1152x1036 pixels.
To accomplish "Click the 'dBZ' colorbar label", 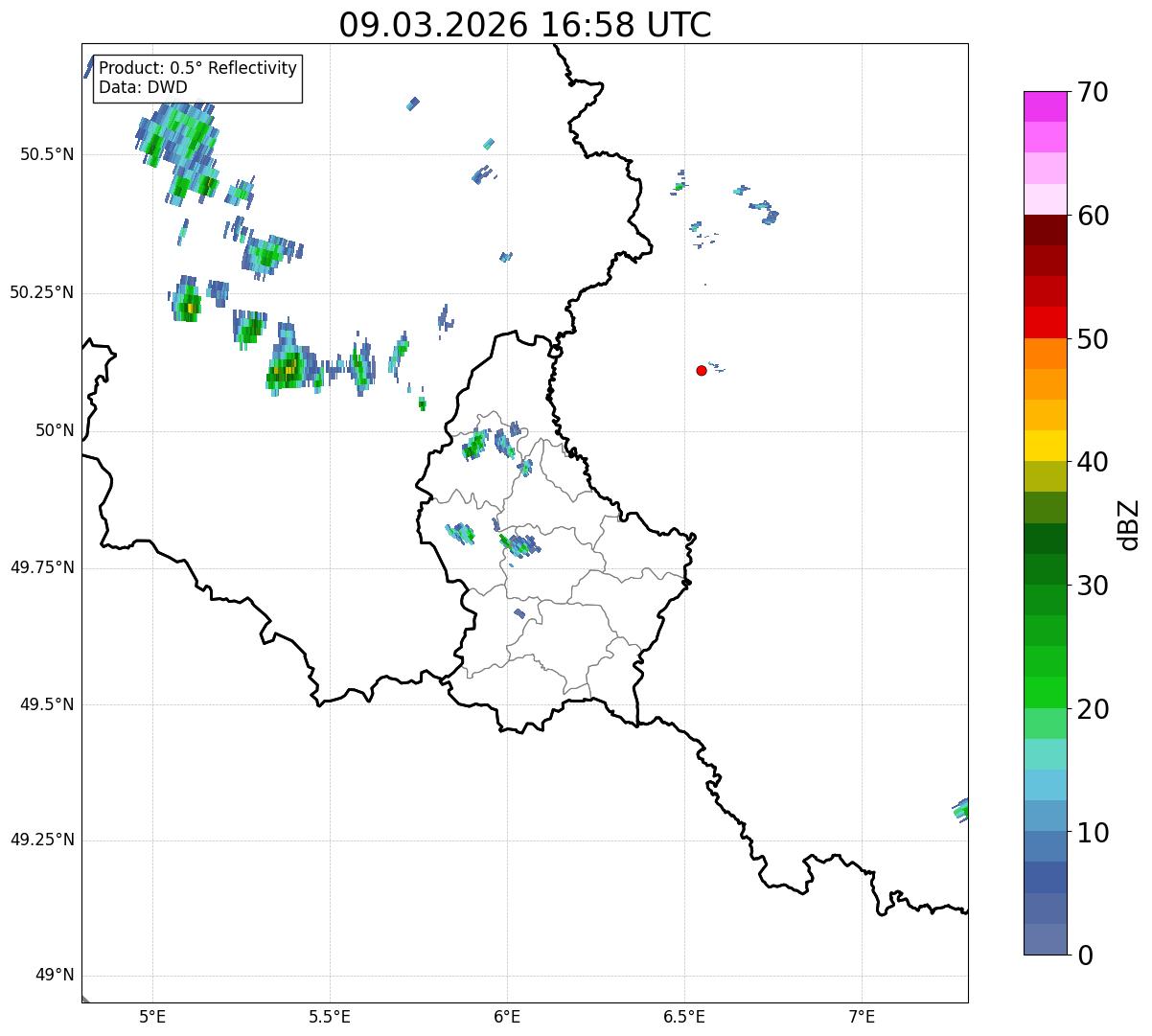I will 1129,524.
